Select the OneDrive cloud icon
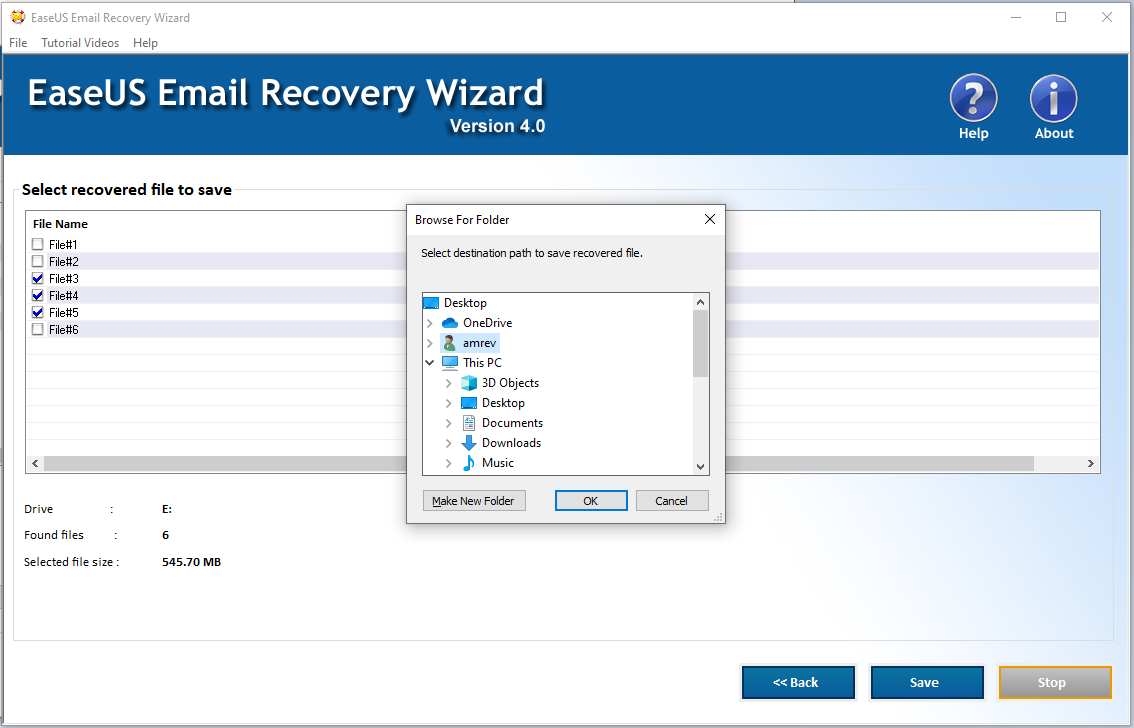 point(449,323)
